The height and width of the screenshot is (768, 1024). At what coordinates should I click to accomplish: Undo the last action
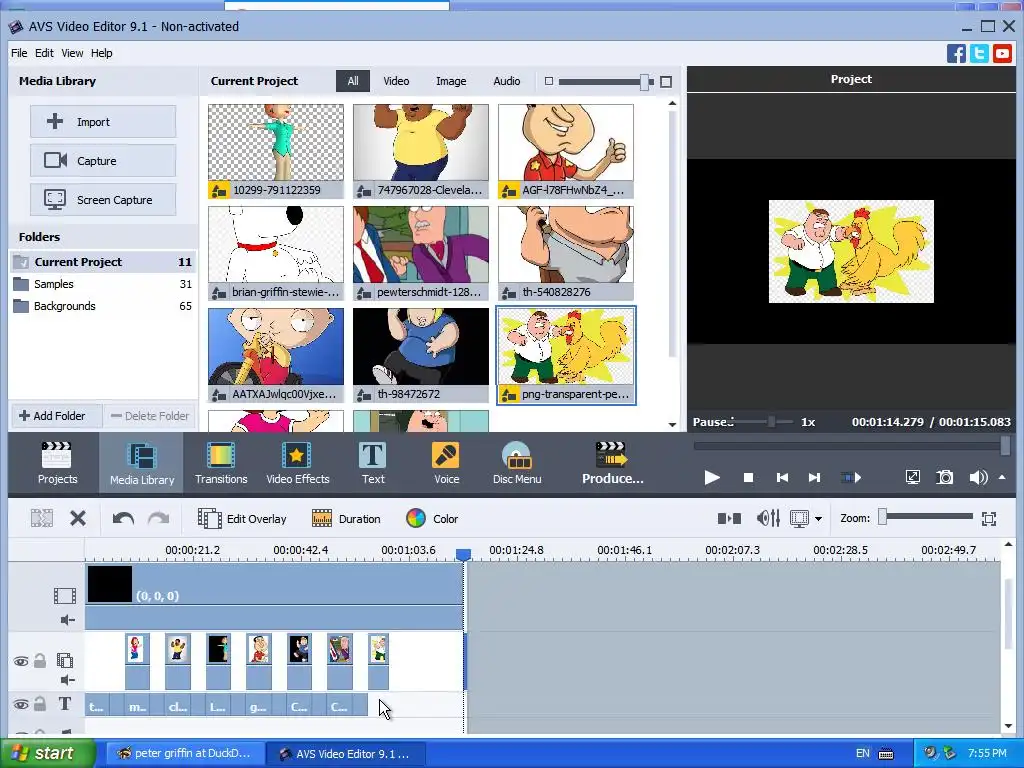click(x=123, y=519)
